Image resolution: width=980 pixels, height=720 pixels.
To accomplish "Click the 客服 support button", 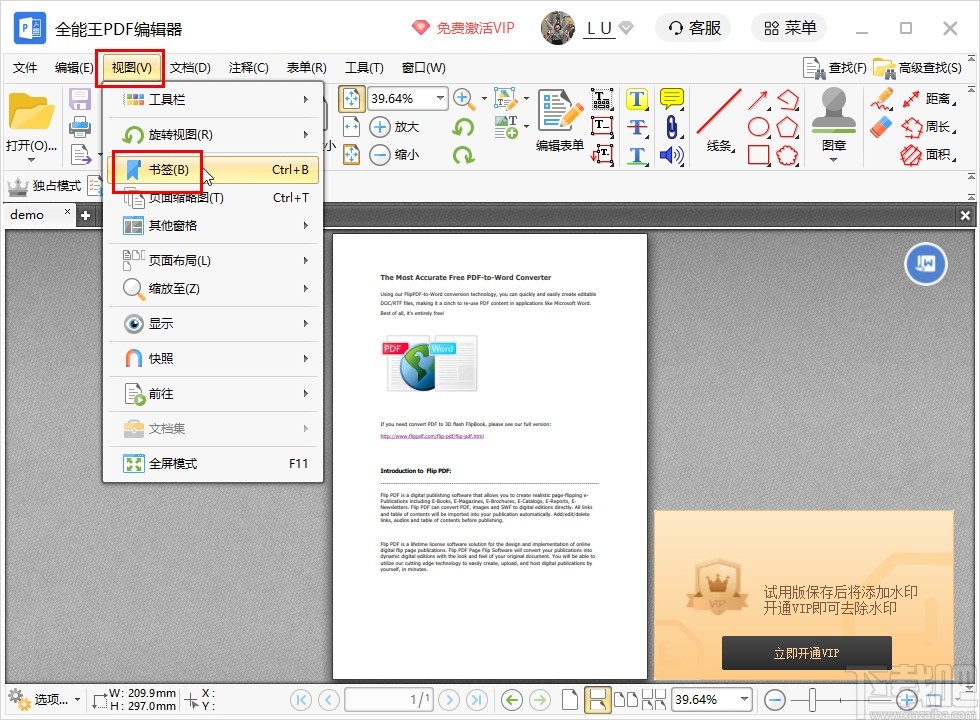I will (x=693, y=28).
